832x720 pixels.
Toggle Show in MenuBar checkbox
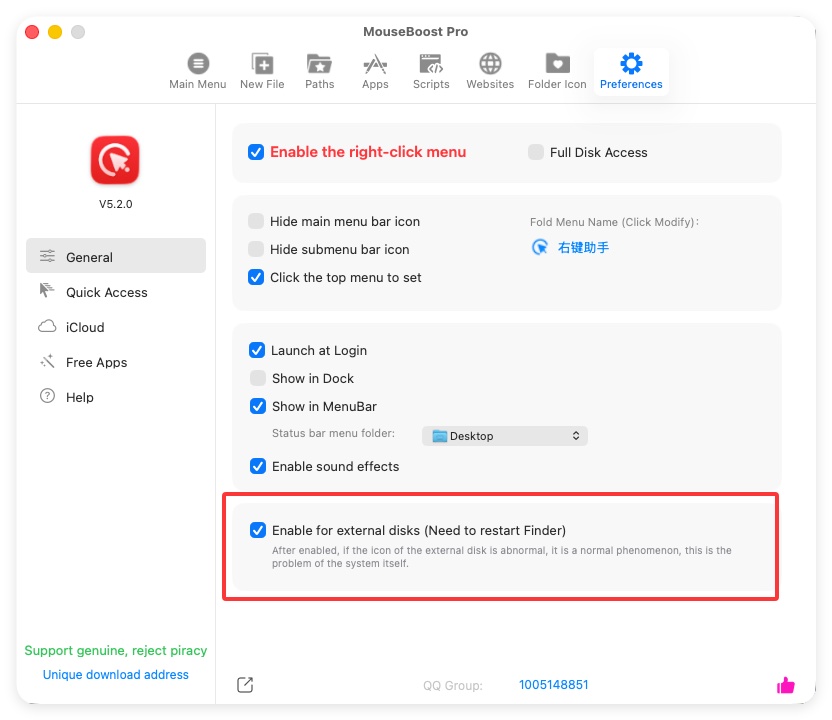(258, 406)
